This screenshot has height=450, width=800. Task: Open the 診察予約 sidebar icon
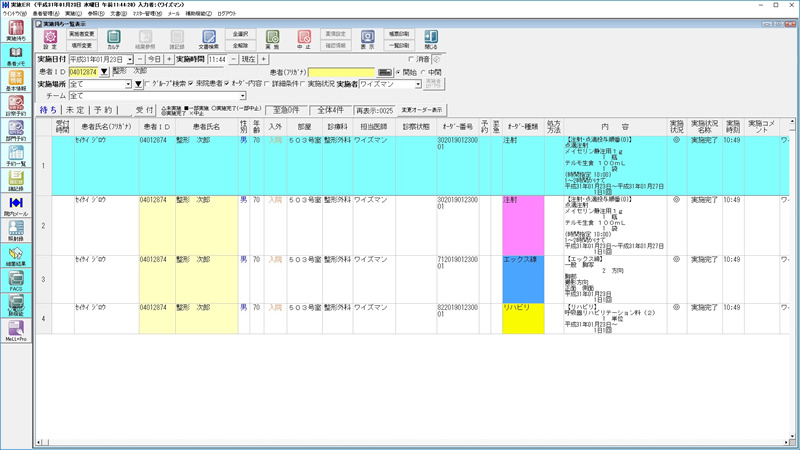click(16, 106)
